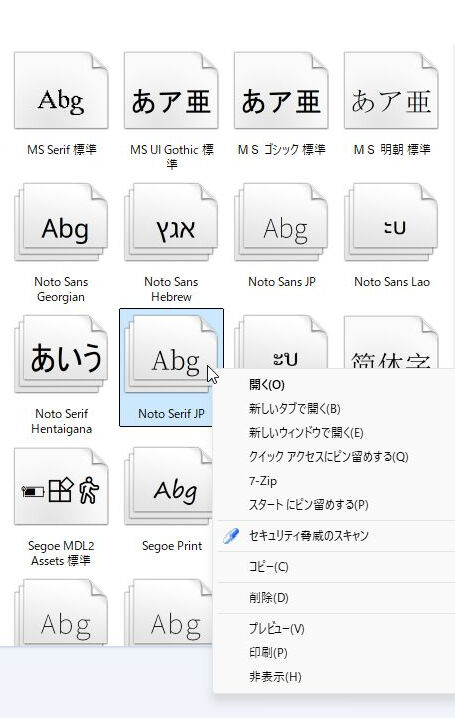Choose コピー(C) in the context menu
This screenshot has height=718, width=455.
coord(269,567)
